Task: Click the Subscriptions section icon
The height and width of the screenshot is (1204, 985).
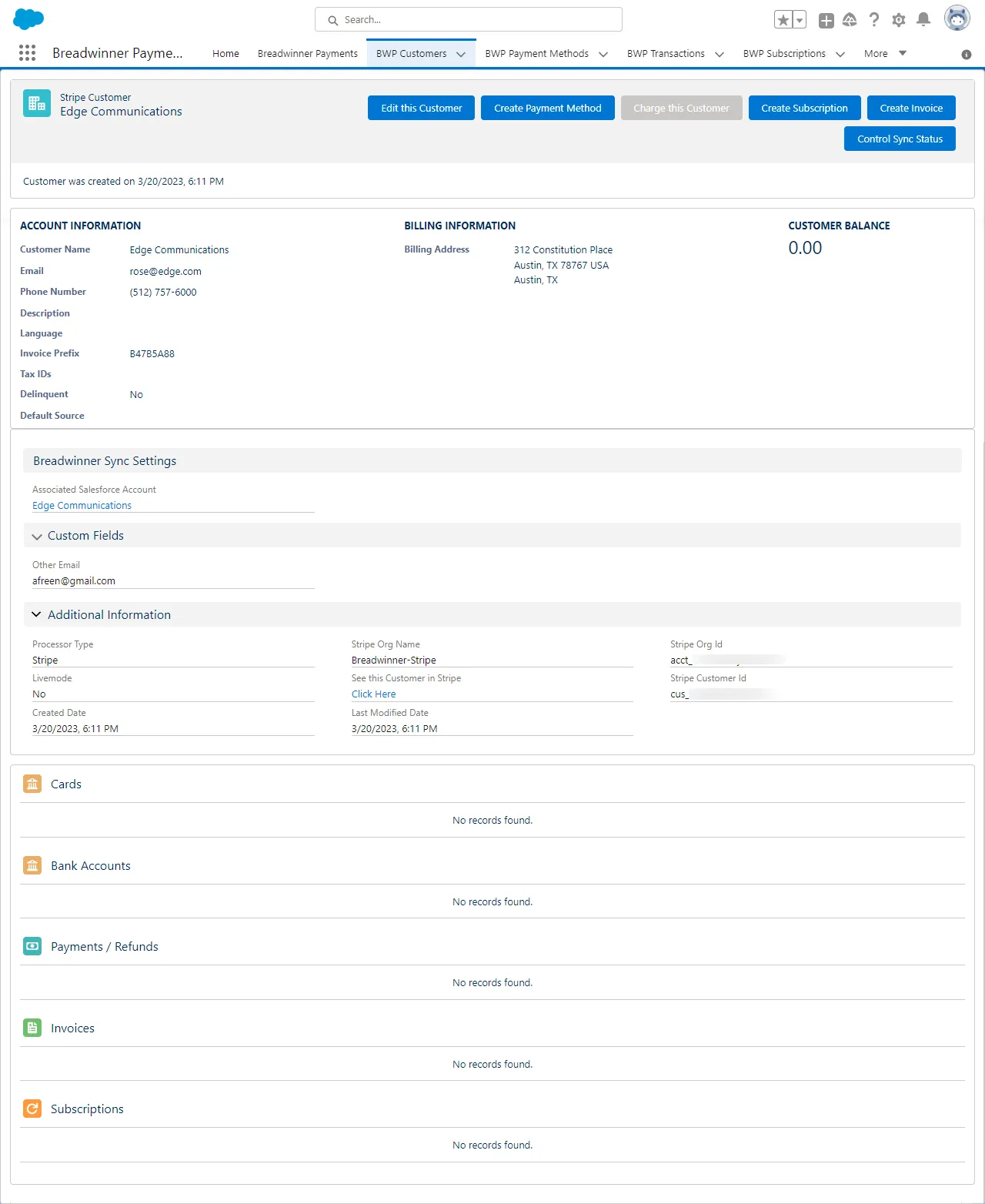Action: coord(32,1109)
